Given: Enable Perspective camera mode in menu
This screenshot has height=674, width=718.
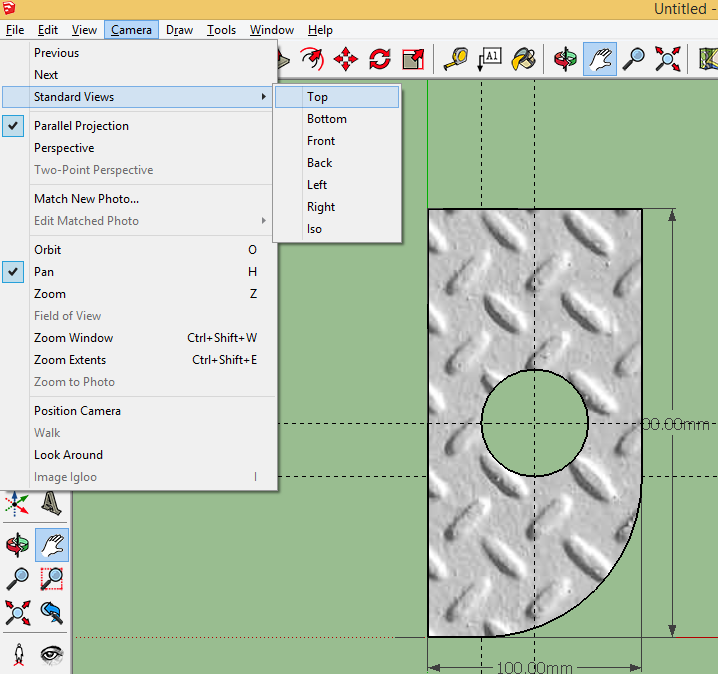Looking at the screenshot, I should coord(64,148).
